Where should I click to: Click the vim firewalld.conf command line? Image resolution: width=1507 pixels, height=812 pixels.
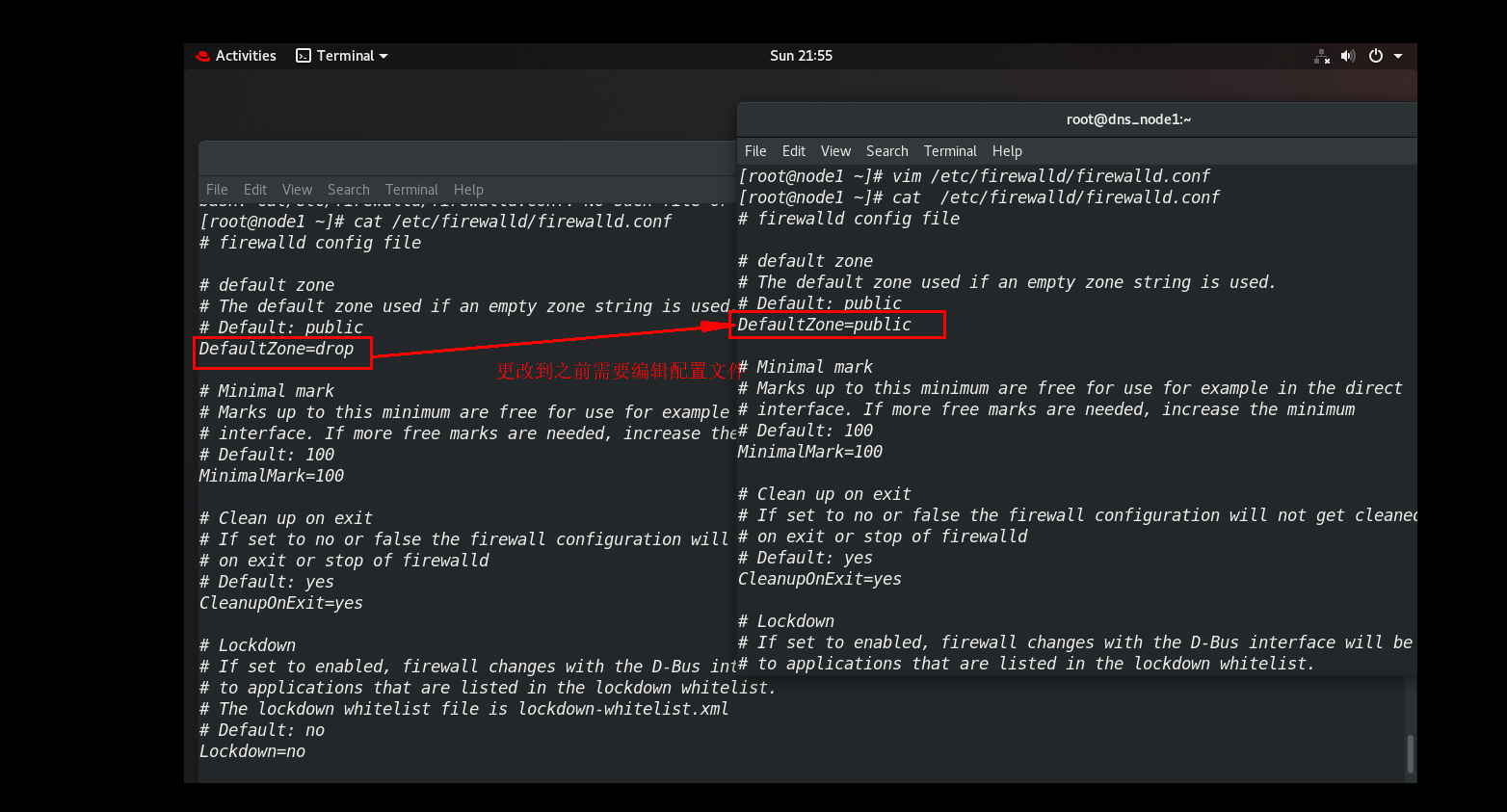click(974, 176)
